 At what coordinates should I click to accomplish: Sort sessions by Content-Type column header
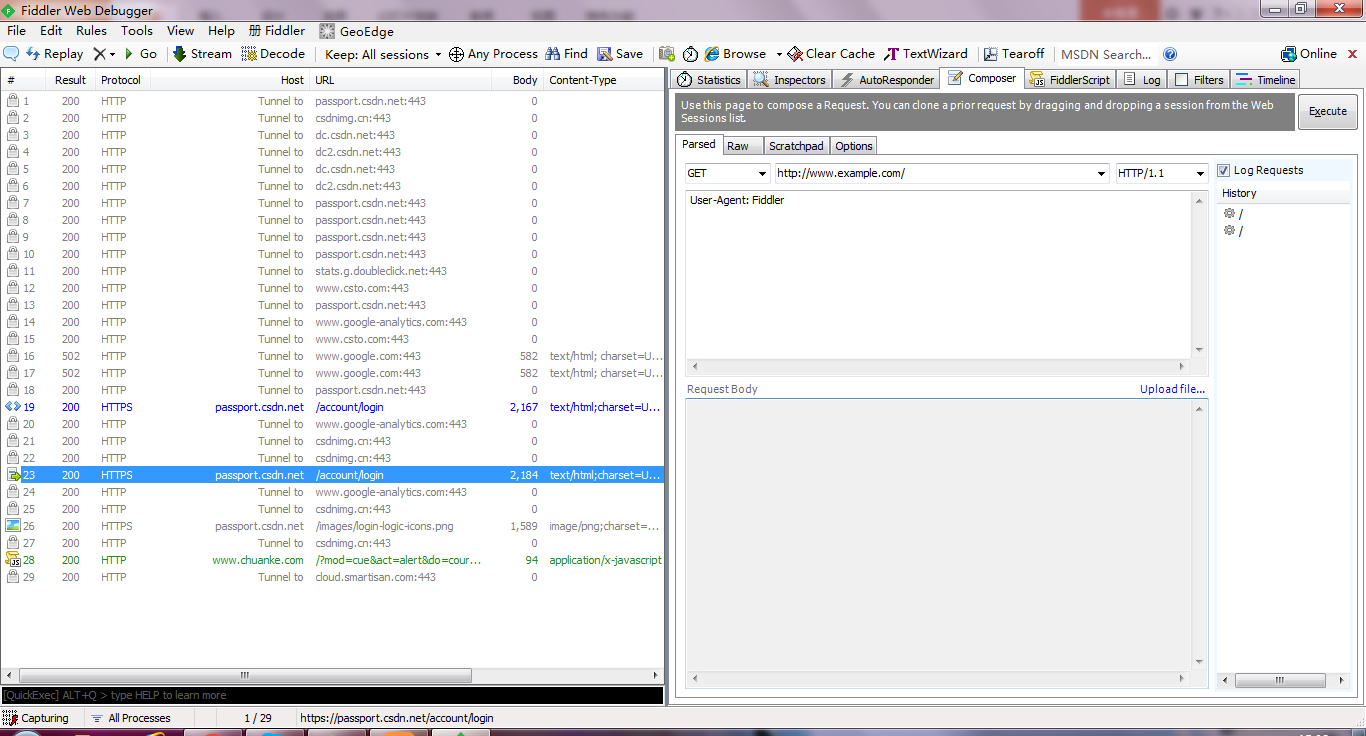coord(603,80)
